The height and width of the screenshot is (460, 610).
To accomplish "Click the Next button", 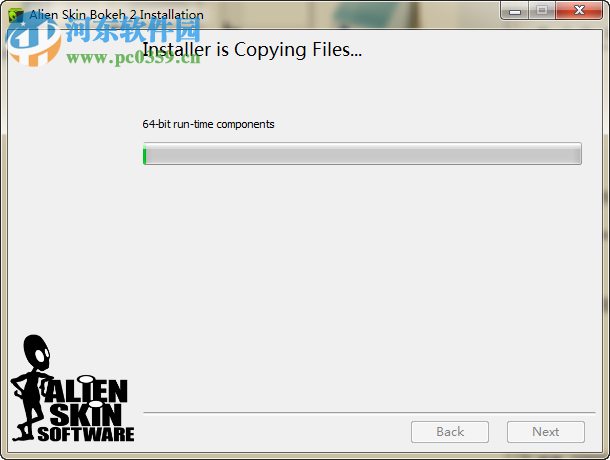I will point(545,432).
